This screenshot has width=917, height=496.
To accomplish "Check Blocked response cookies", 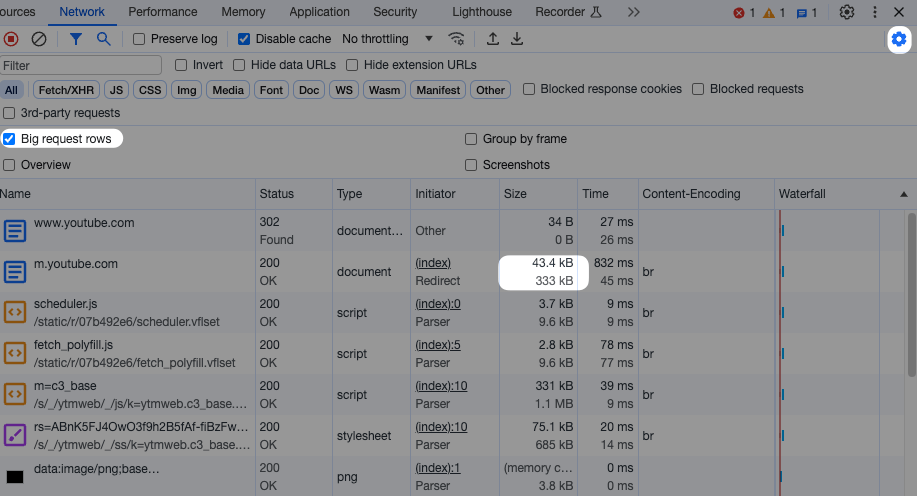I will coord(529,89).
